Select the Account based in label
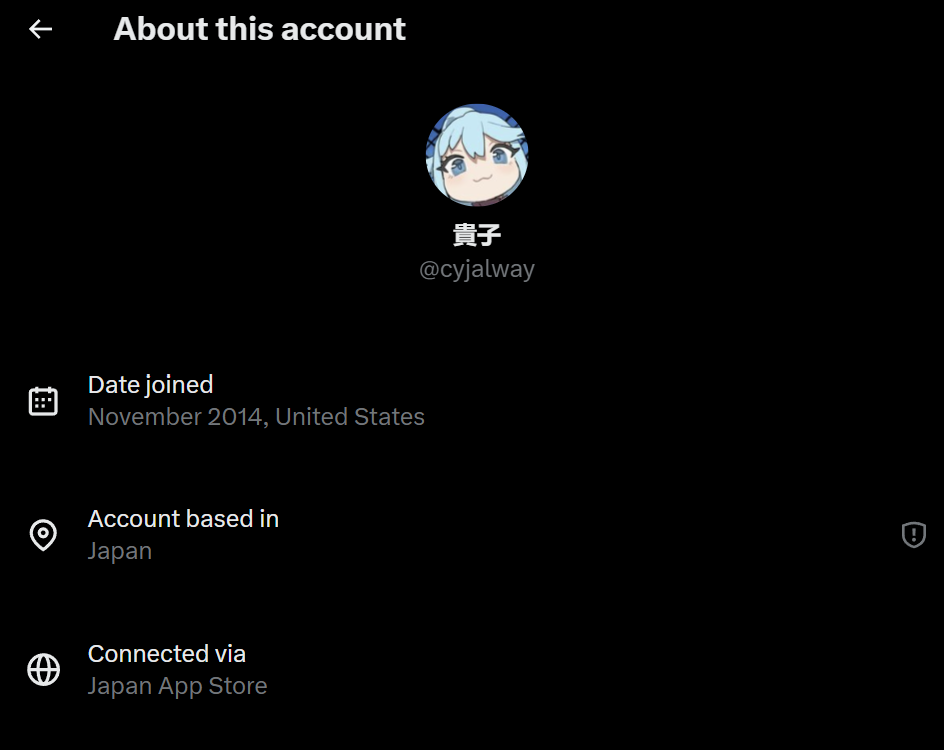Screen dimensions: 944x750 point(184,519)
